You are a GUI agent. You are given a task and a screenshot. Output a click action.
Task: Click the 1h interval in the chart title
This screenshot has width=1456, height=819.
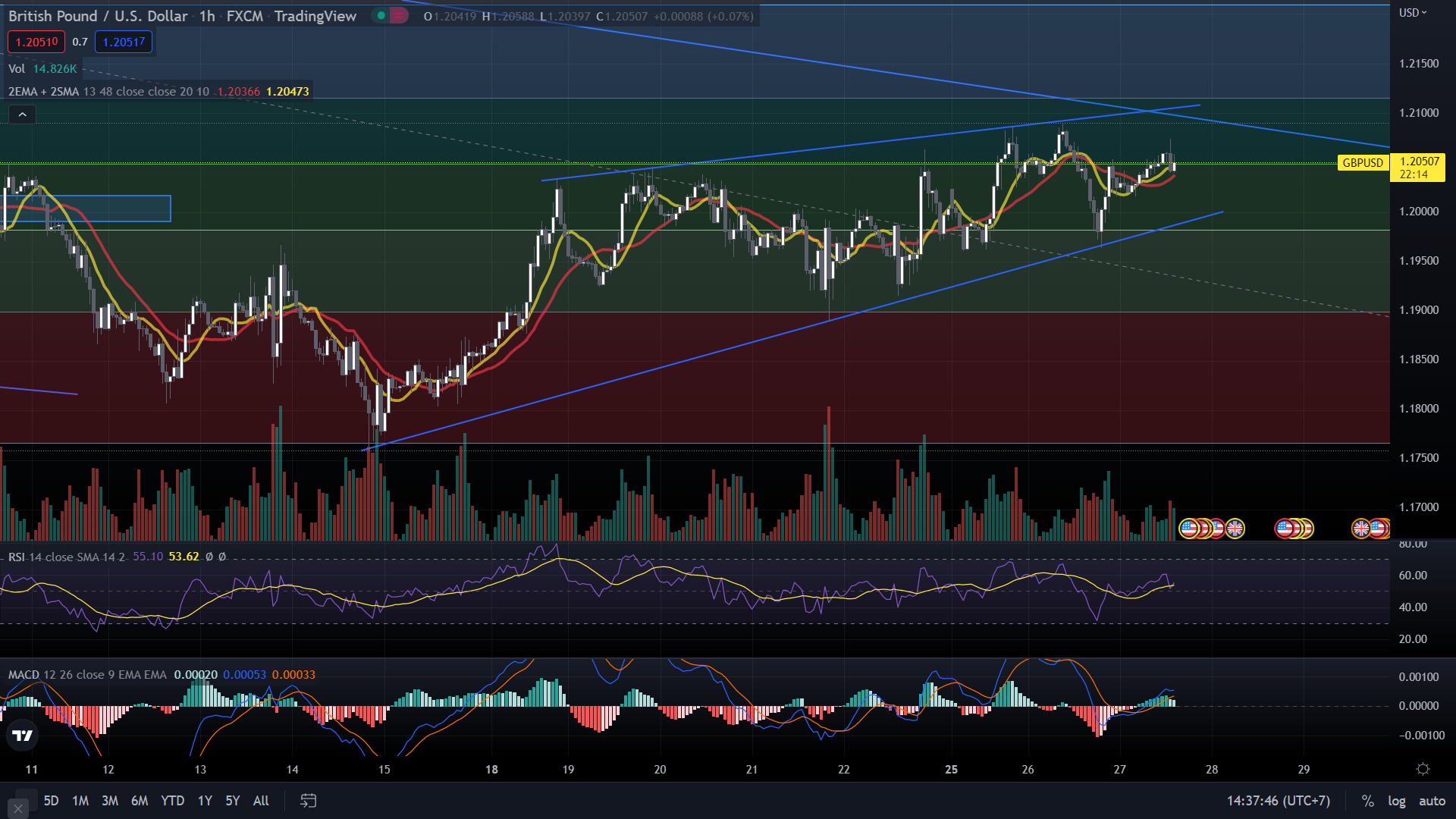[x=207, y=16]
